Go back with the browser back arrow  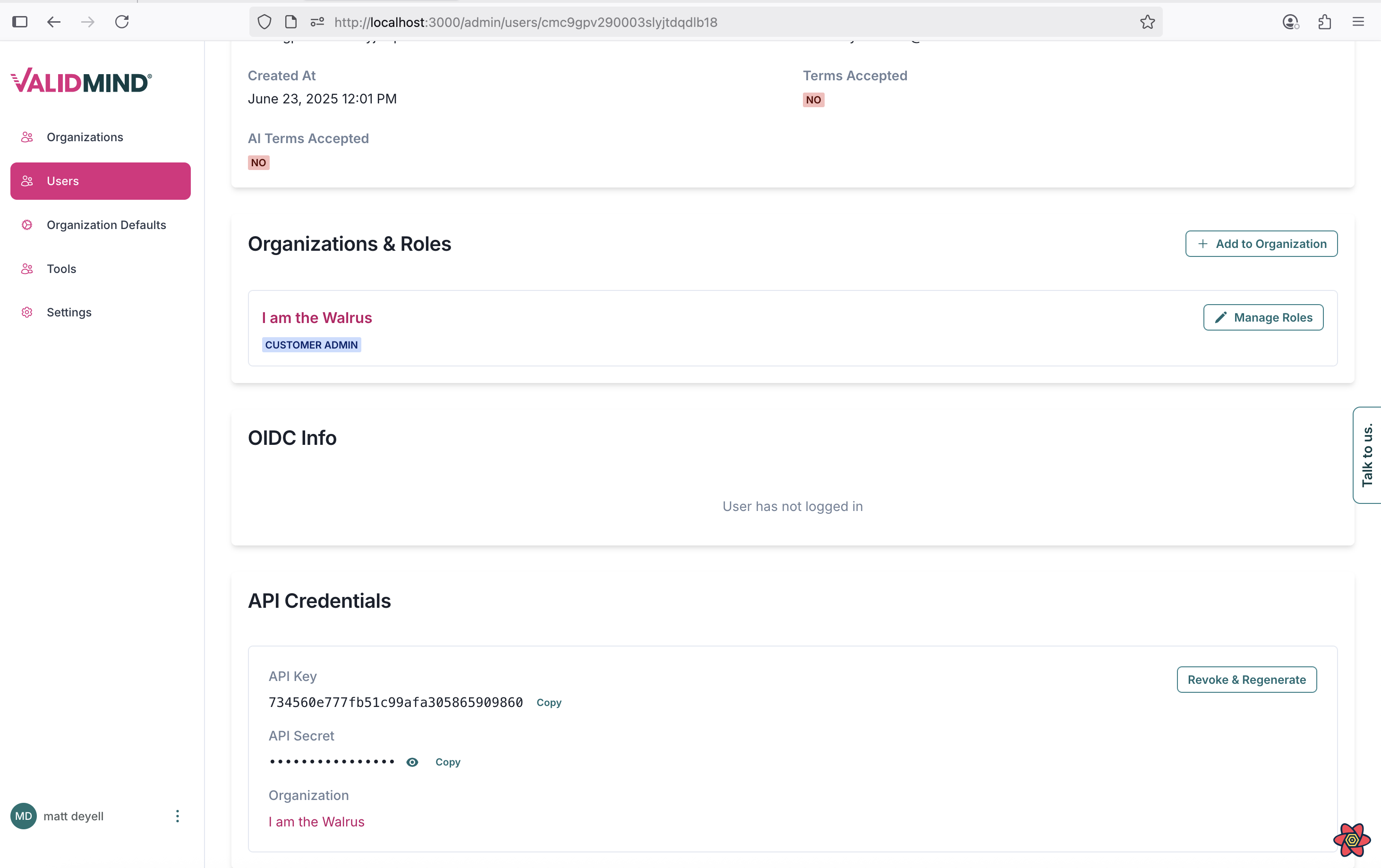[54, 22]
